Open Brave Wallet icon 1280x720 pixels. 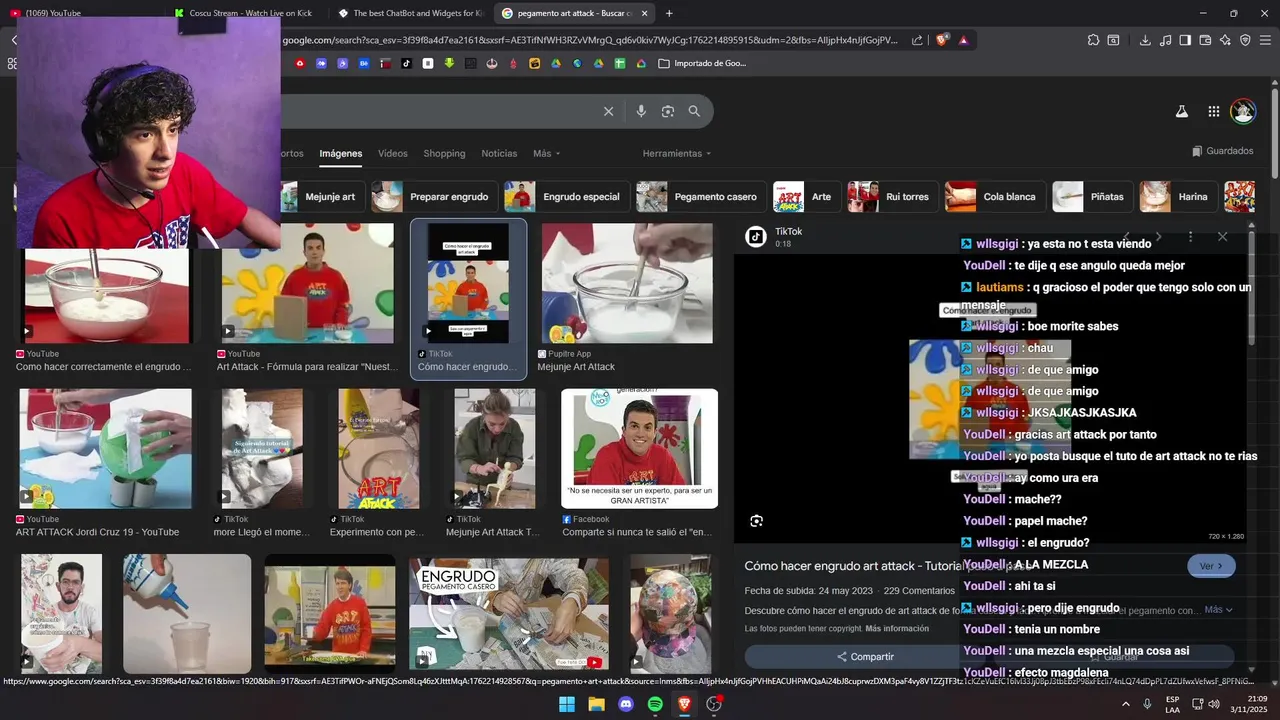[1205, 40]
